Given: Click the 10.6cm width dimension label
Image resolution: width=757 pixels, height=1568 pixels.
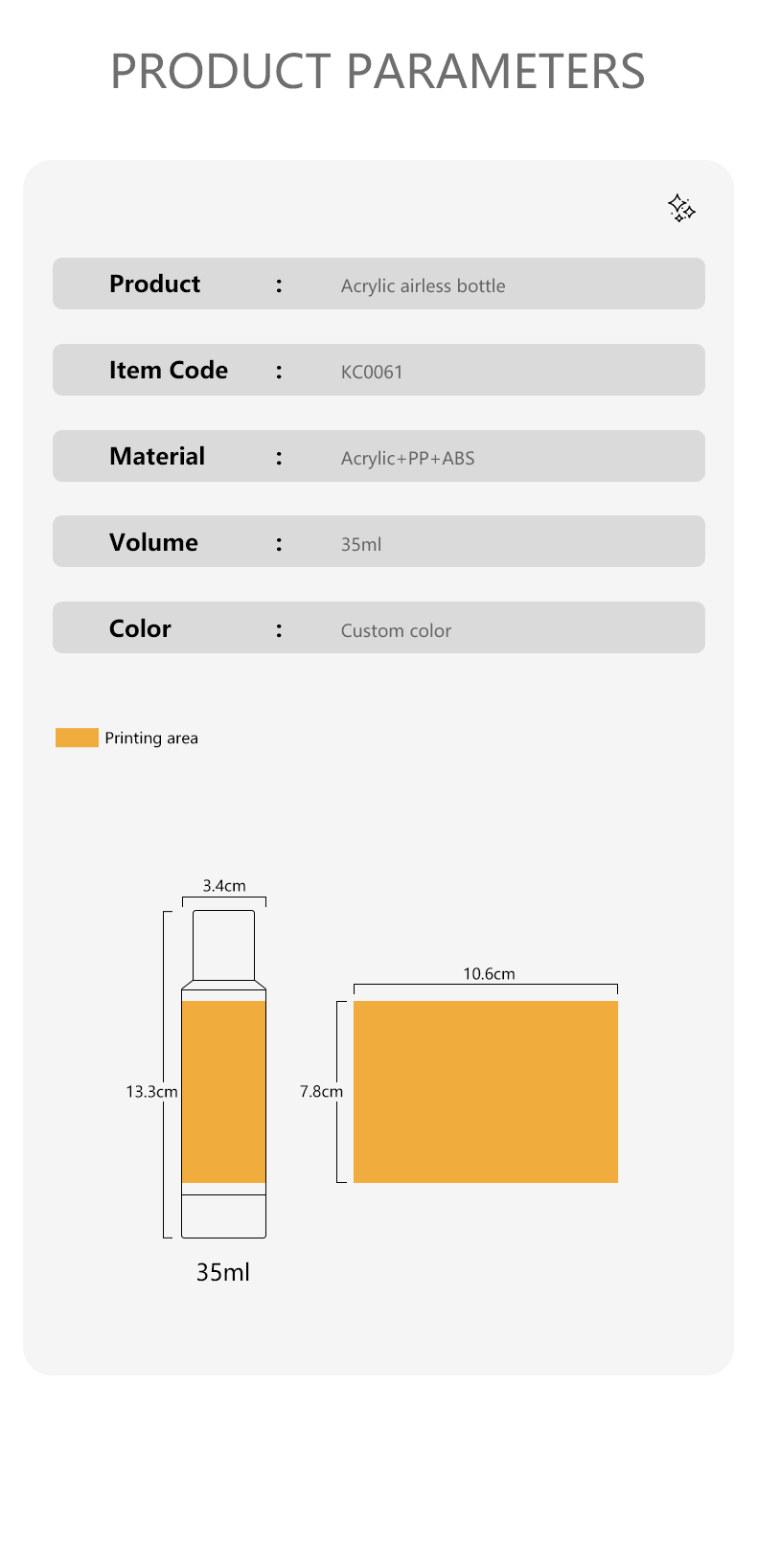Looking at the screenshot, I should coord(489,974).
